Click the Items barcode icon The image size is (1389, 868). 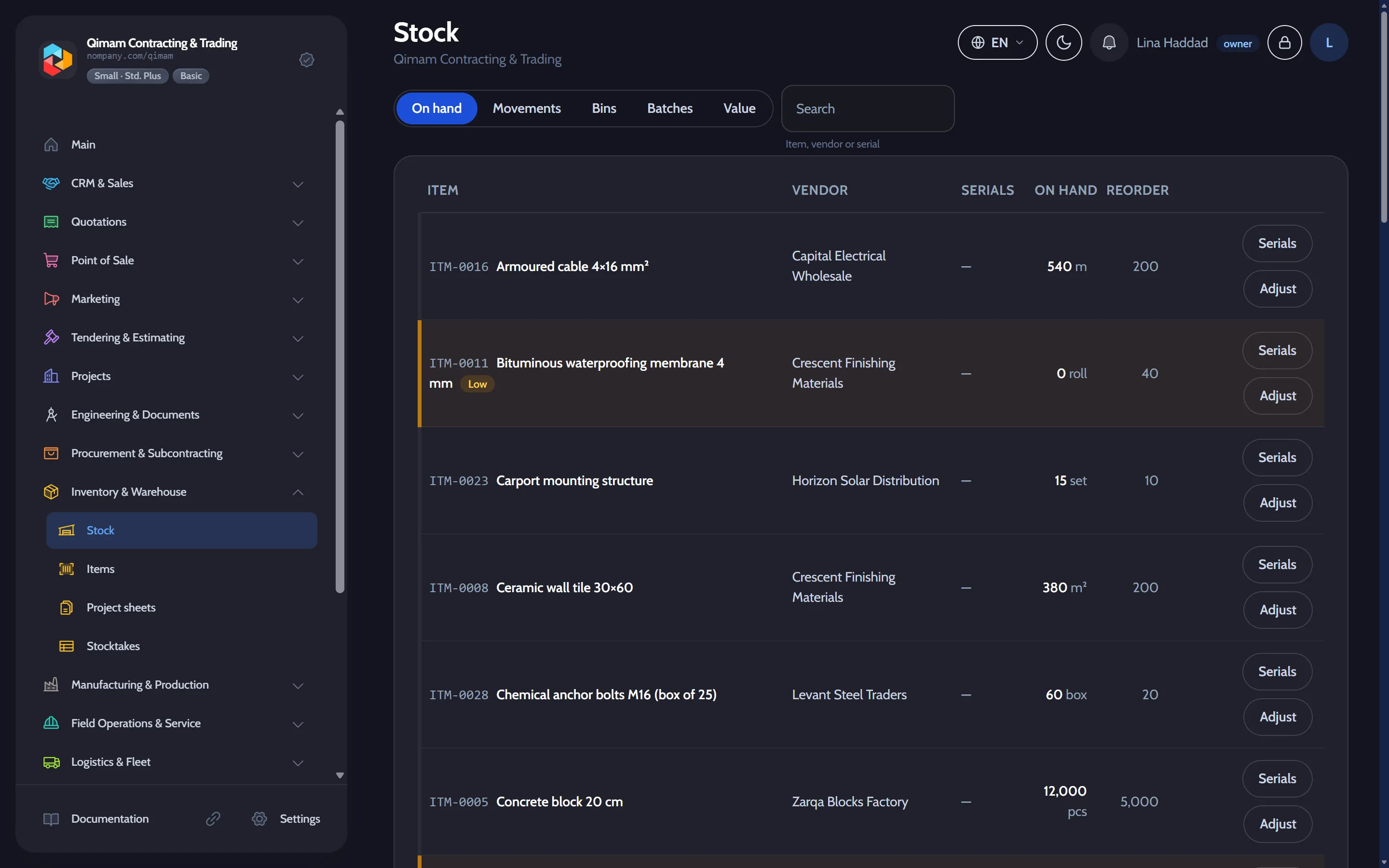pos(67,569)
